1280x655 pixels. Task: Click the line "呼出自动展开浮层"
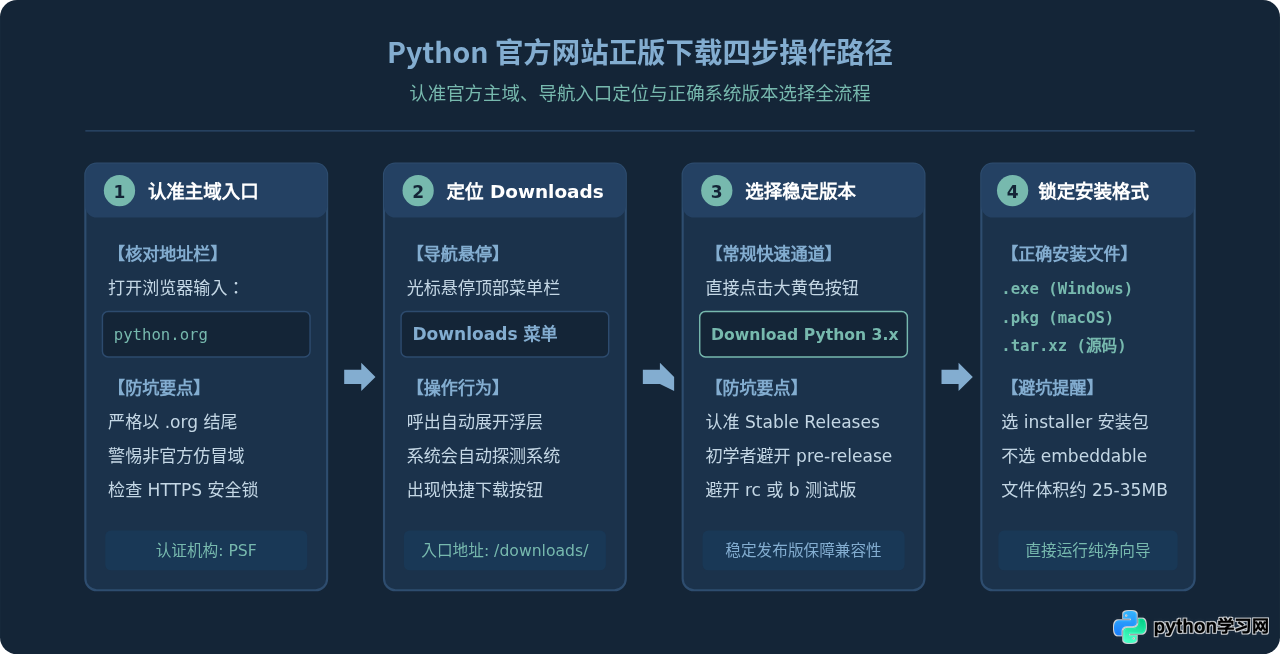coord(475,422)
